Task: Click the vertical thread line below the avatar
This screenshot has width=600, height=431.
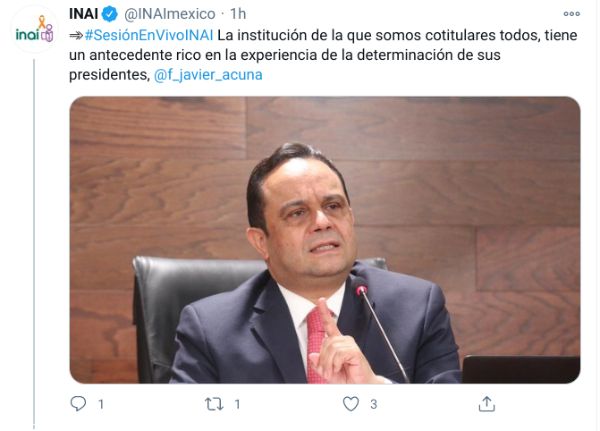Action: click(x=34, y=243)
